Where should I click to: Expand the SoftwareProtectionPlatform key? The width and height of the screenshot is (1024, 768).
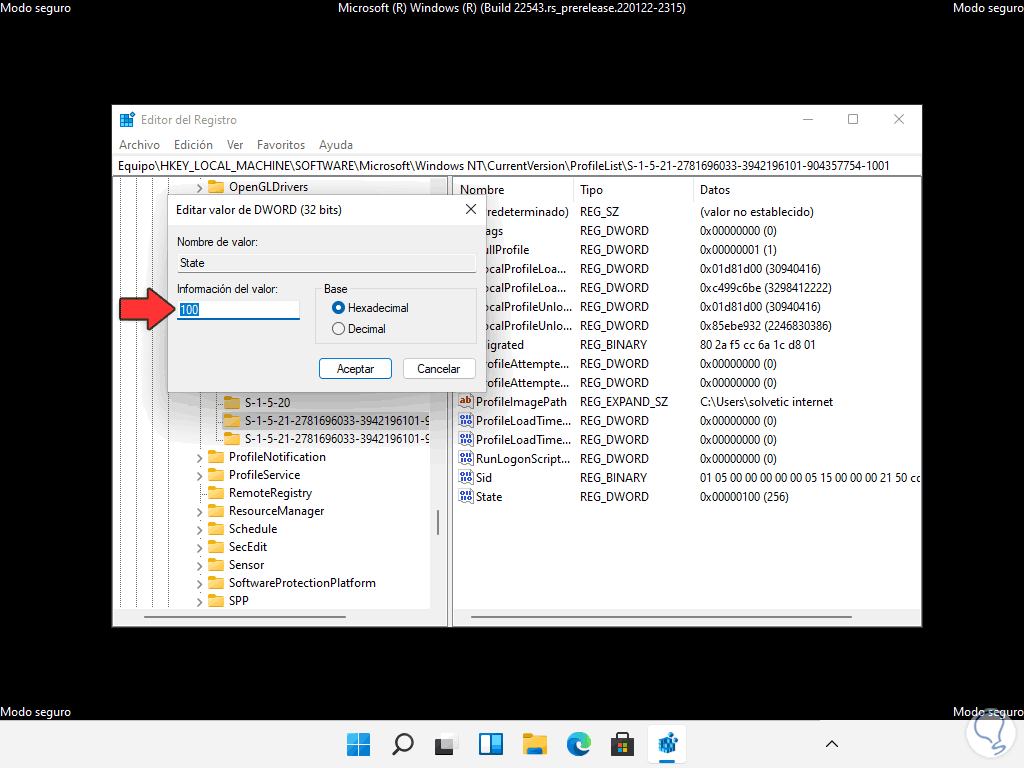coord(199,584)
